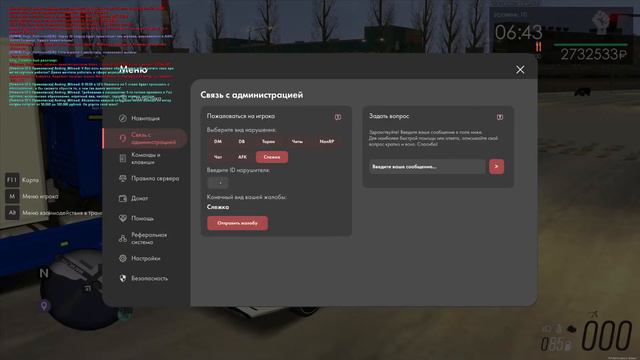Click the 2732533₽ money balance
Image resolution: width=640 pixels, height=360 pixels.
(x=594, y=54)
